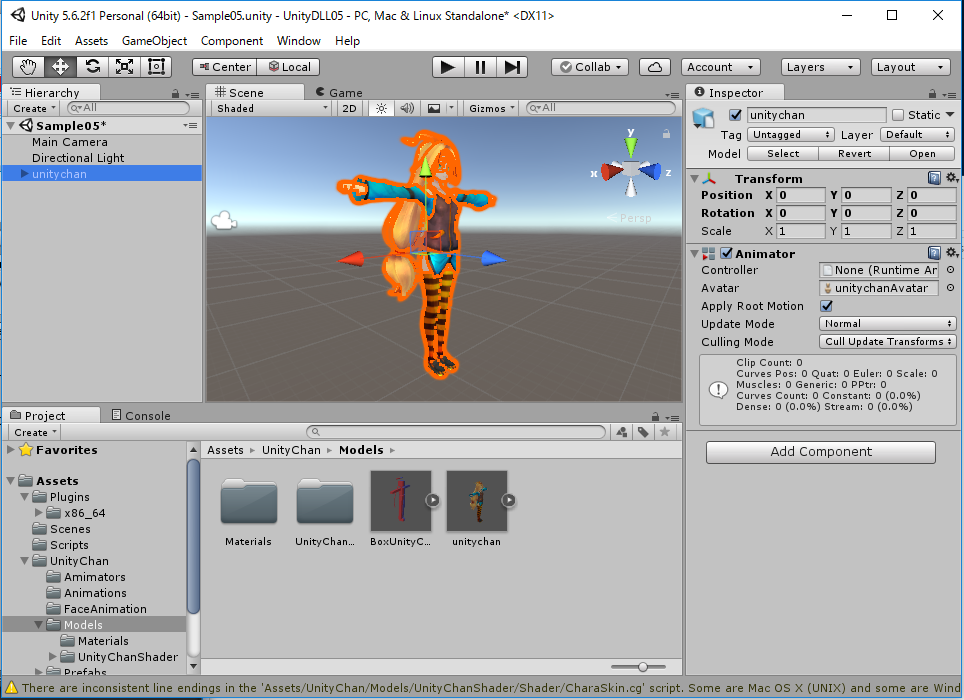
Task: Open the GameObject menu
Action: 154,41
